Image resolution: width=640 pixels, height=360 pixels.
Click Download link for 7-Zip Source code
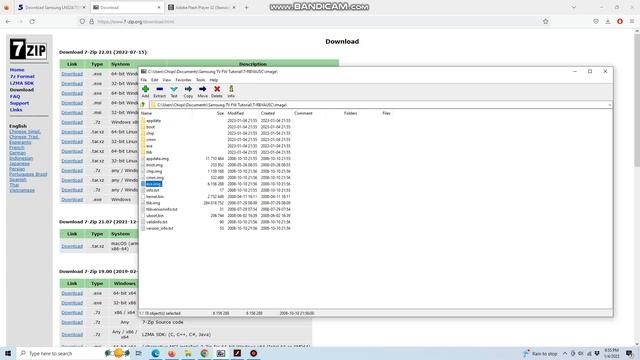click(x=72, y=322)
